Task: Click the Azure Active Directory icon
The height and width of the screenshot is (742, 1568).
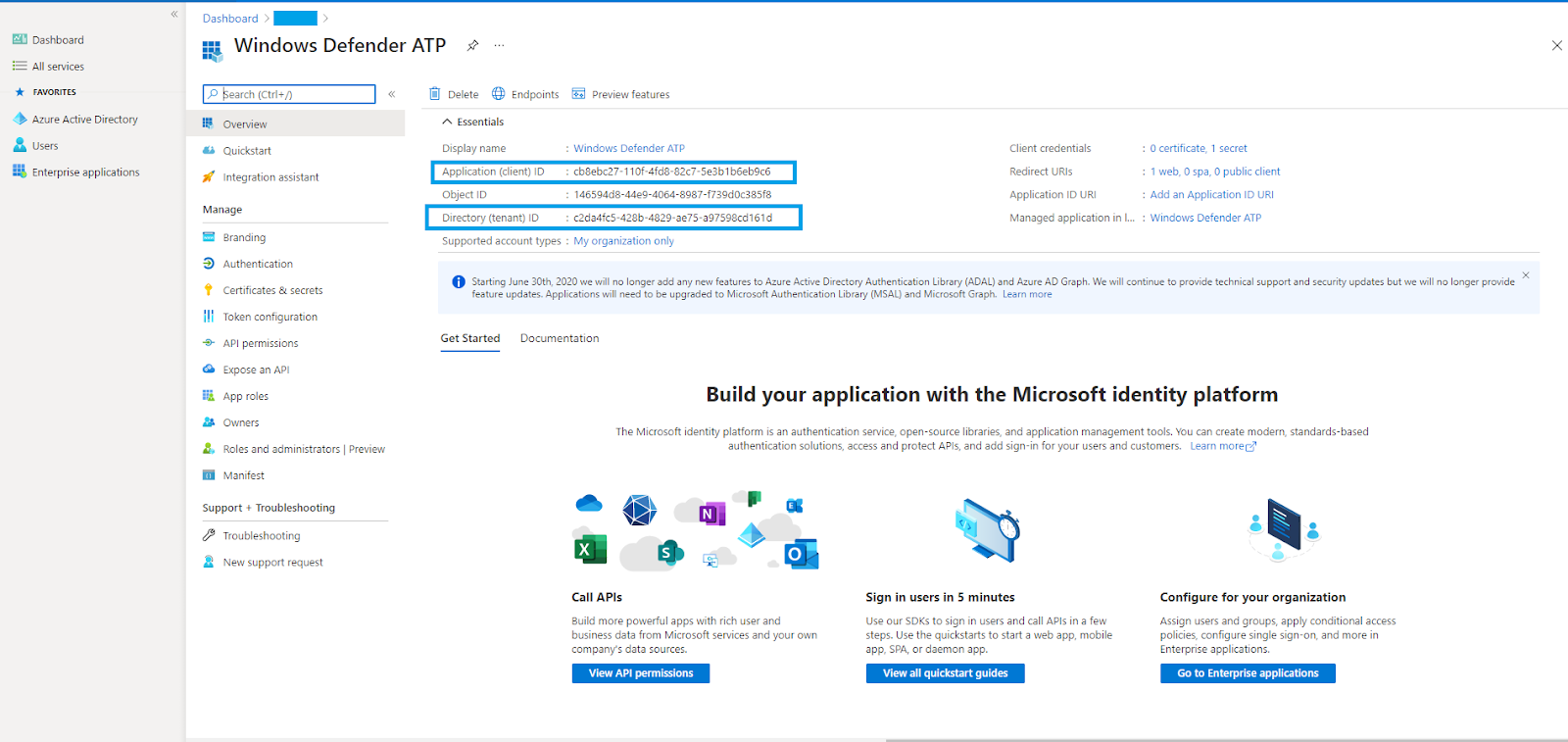Action: (x=20, y=119)
